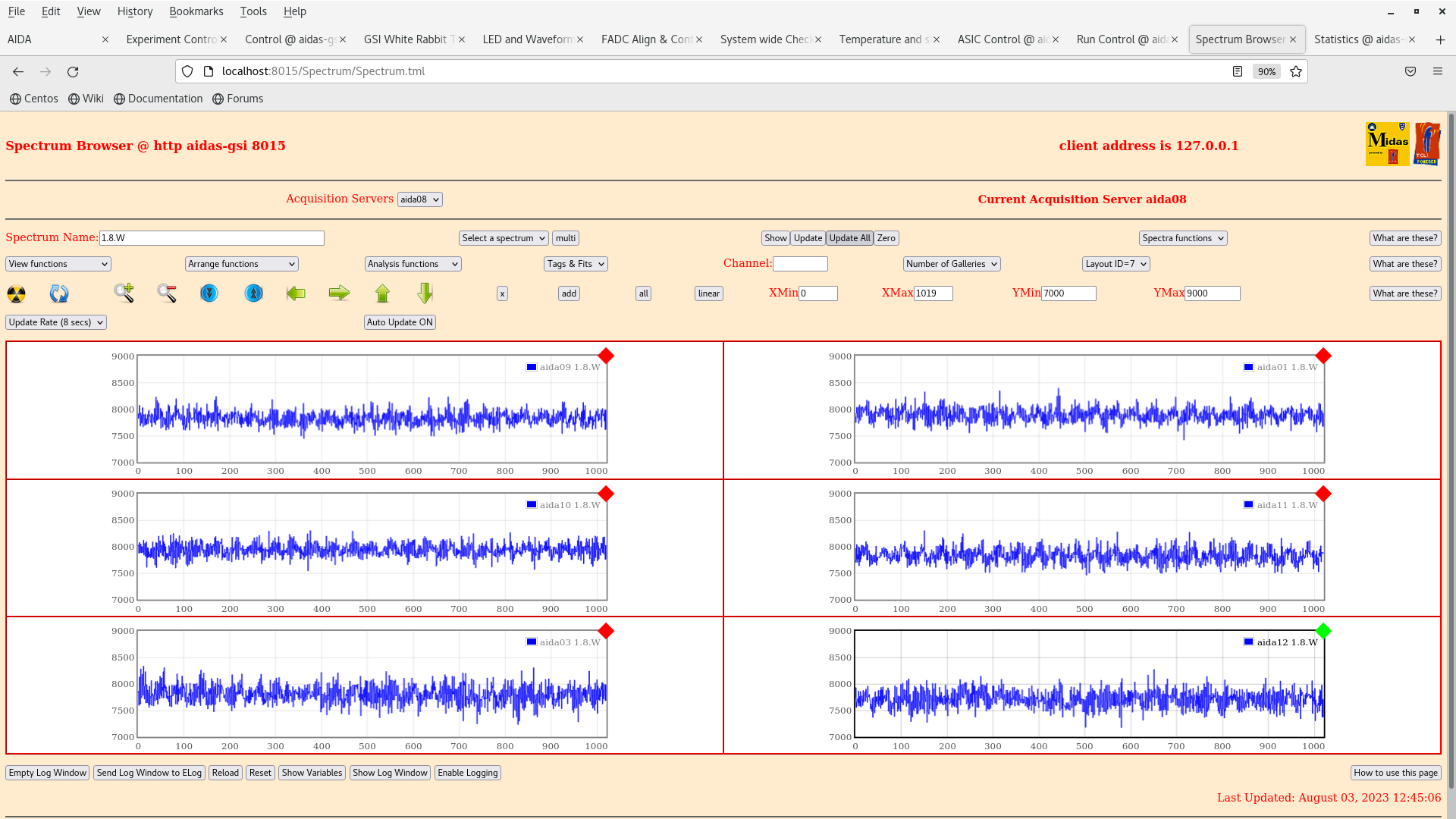This screenshot has width=1456, height=819.
Task: Open the Acquisition Servers aida08 dropdown
Action: pos(419,199)
